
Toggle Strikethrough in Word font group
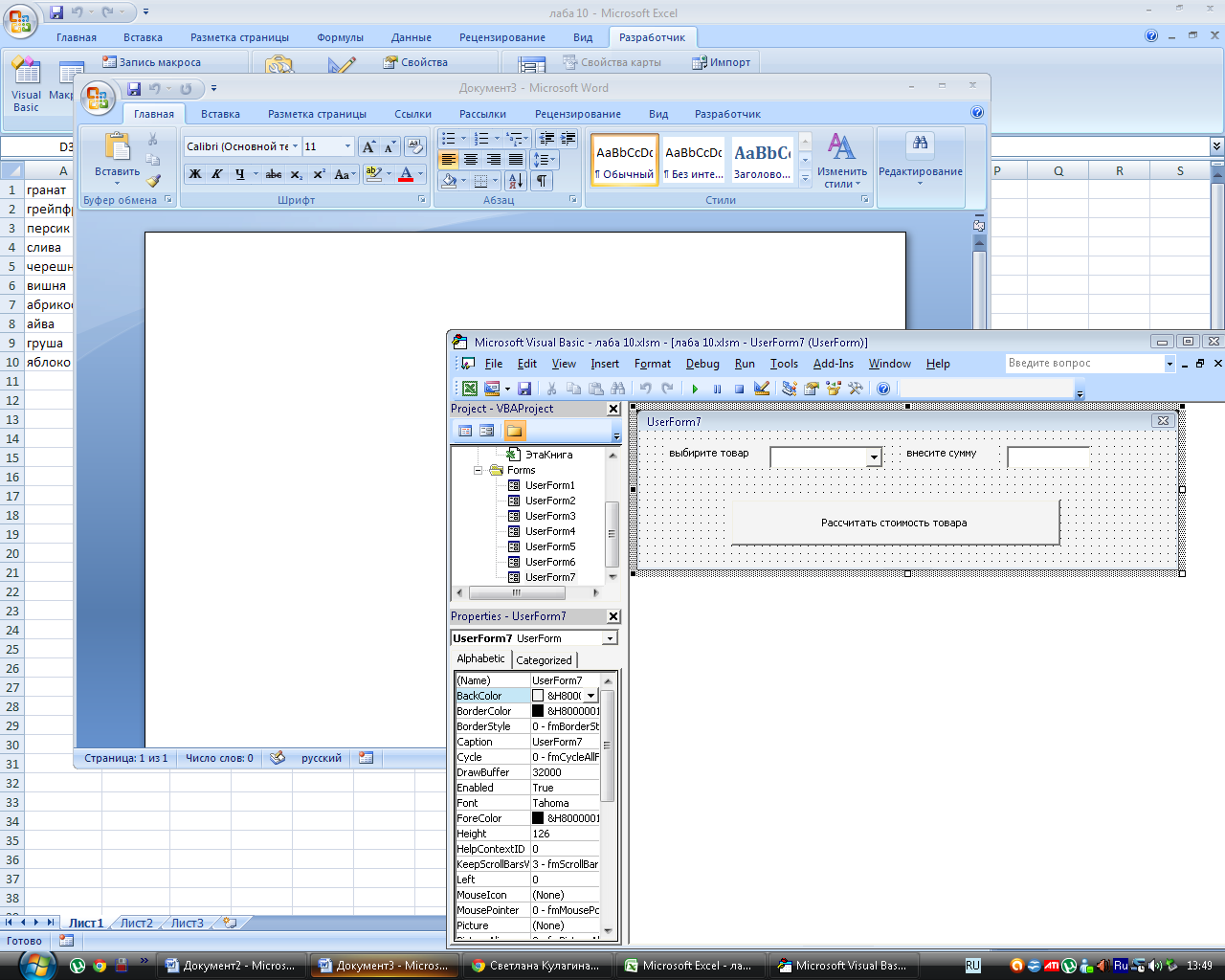(x=274, y=174)
